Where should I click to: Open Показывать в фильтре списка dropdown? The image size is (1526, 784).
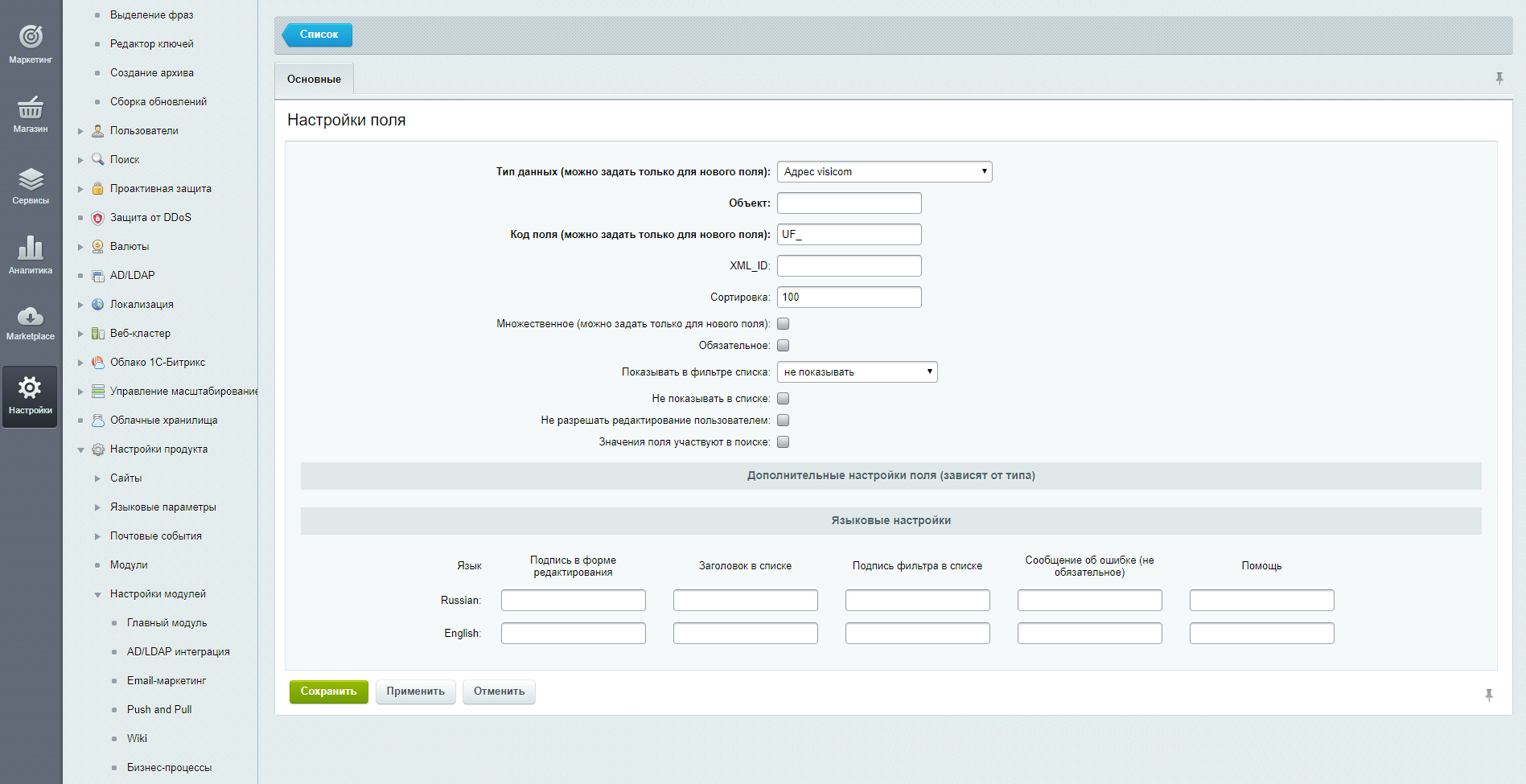click(x=857, y=372)
